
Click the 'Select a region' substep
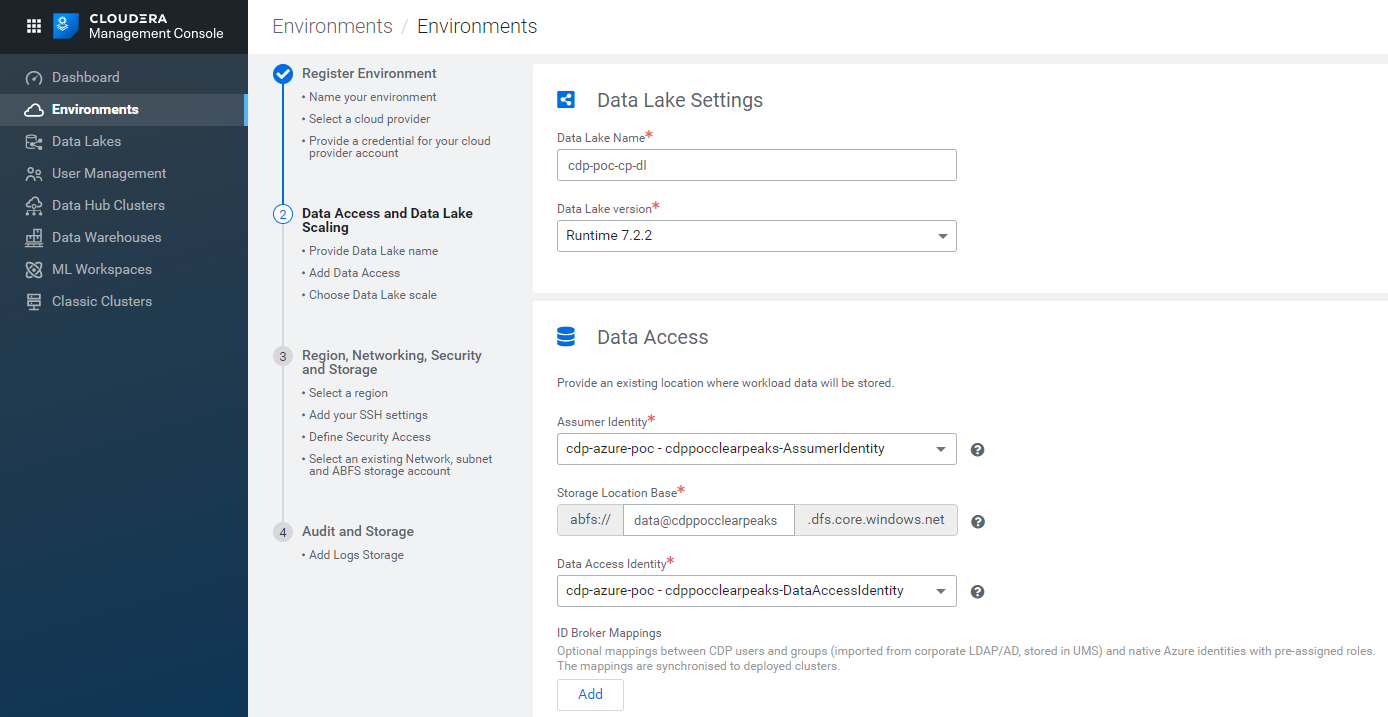coord(348,394)
